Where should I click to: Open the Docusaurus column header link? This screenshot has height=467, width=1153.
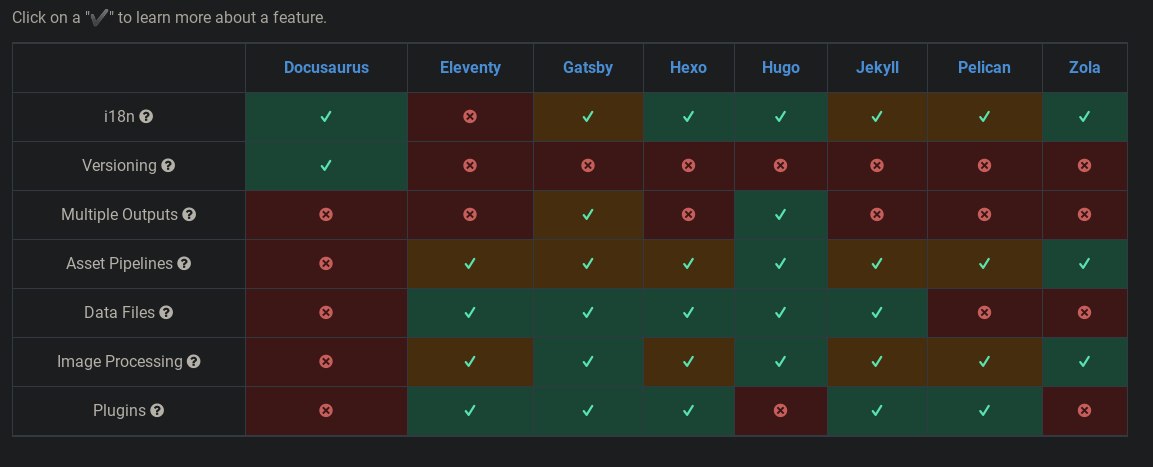click(x=326, y=68)
